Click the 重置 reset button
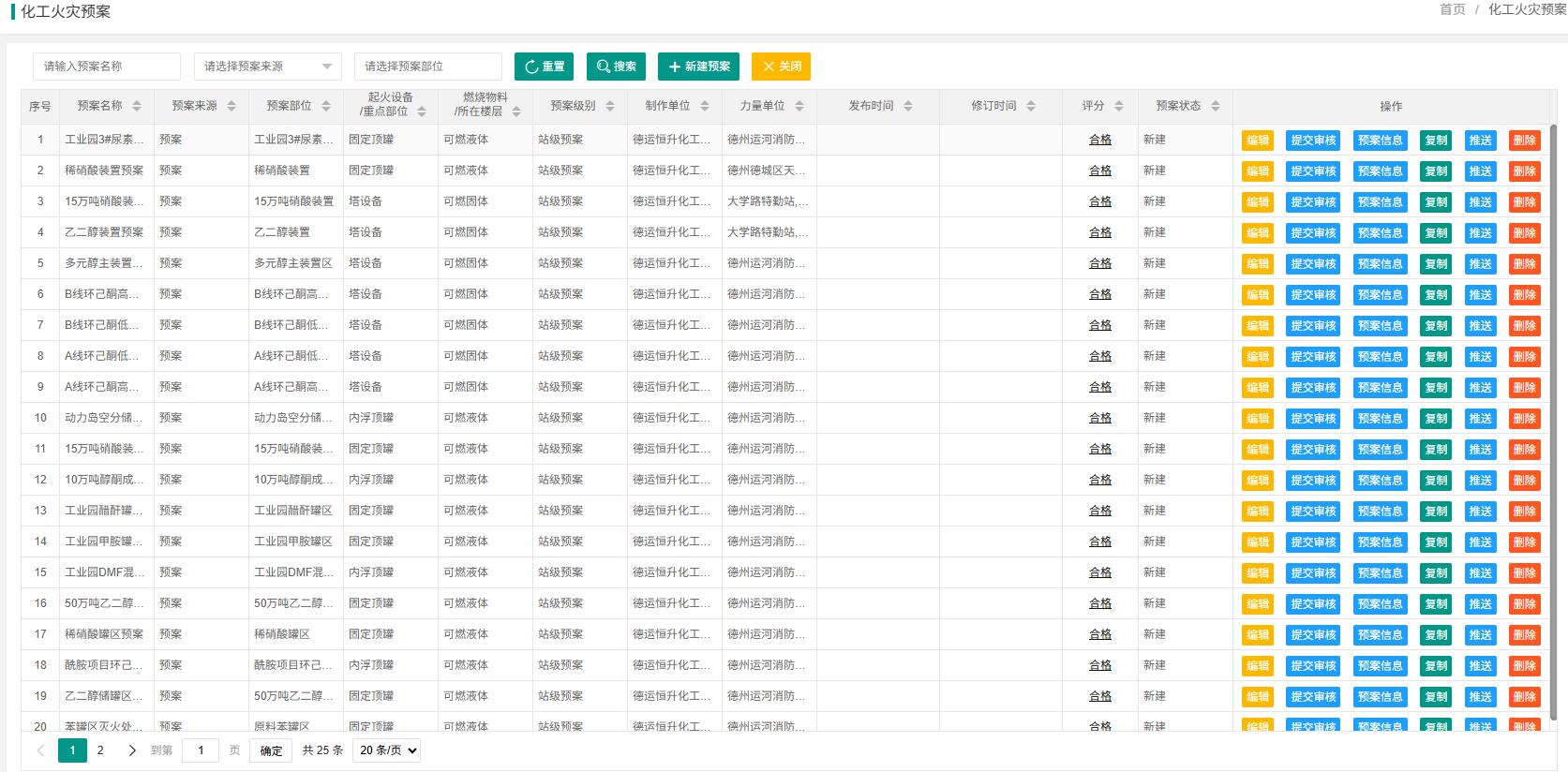Viewport: 1568px width, 772px height. (544, 67)
